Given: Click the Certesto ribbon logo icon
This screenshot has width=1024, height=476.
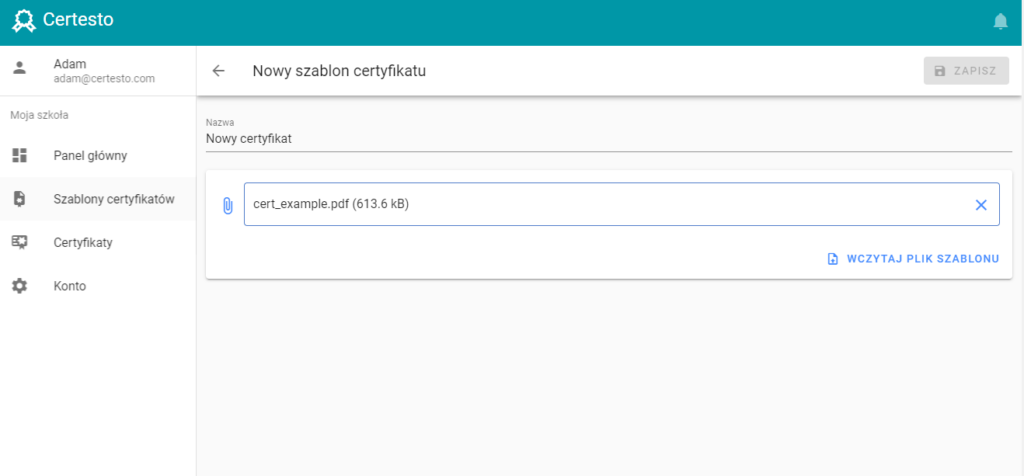Looking at the screenshot, I should click(24, 21).
